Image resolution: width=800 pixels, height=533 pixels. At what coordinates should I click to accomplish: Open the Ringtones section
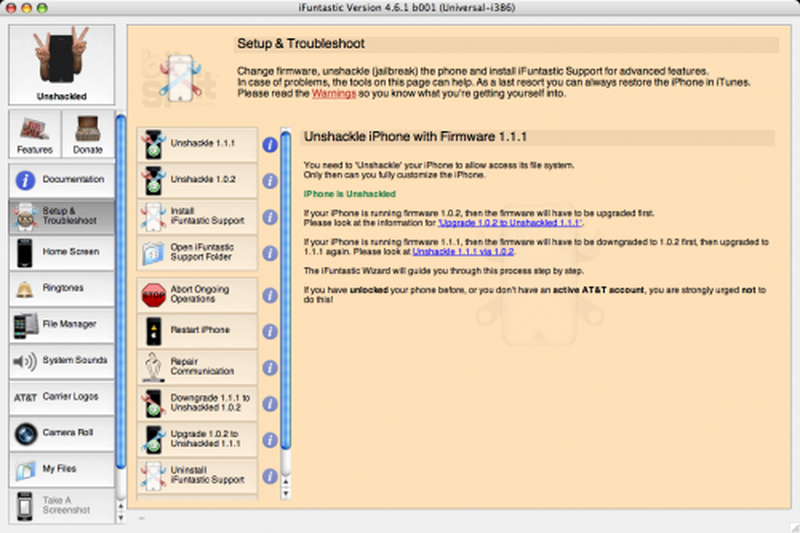[x=61, y=289]
